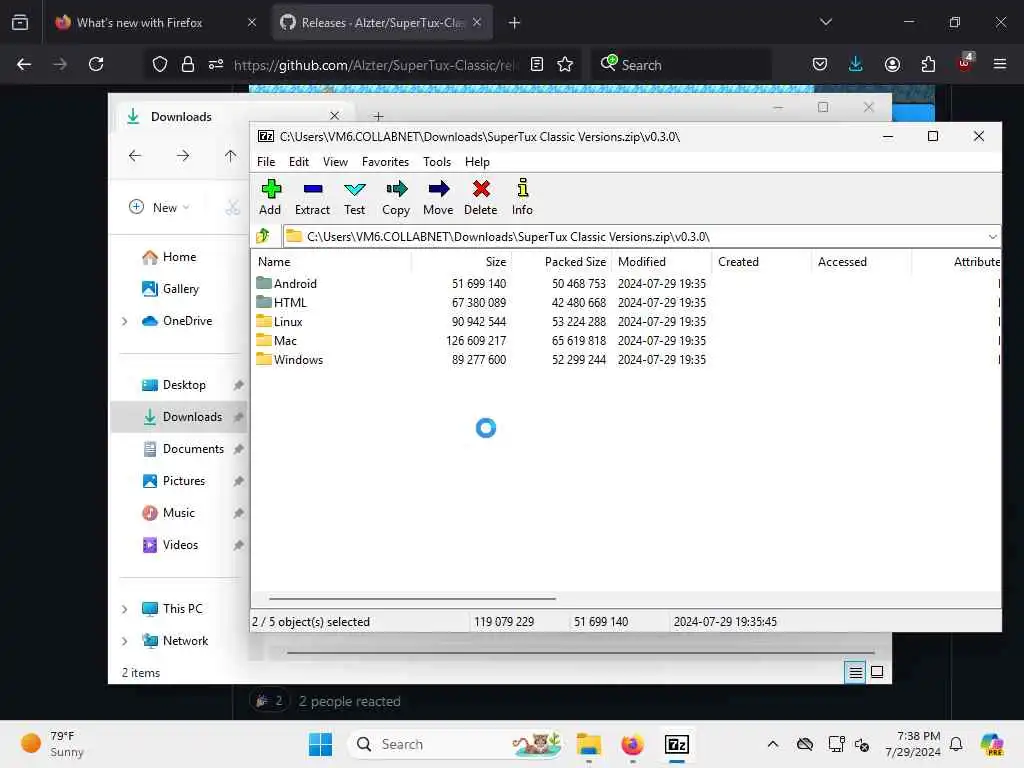Run Test on the archive selection
The width and height of the screenshot is (1024, 768).
tap(355, 197)
